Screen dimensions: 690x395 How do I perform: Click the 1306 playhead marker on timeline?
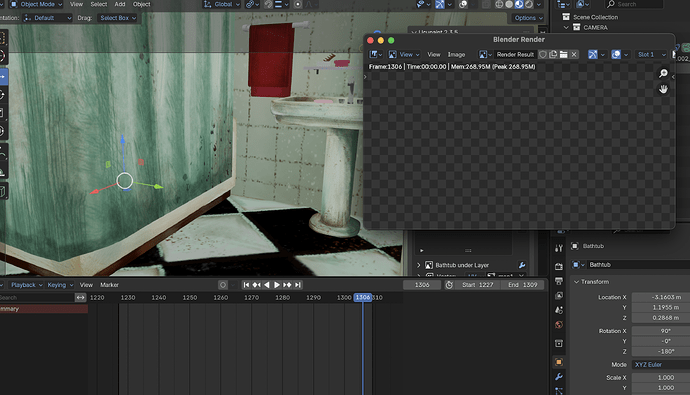click(363, 298)
